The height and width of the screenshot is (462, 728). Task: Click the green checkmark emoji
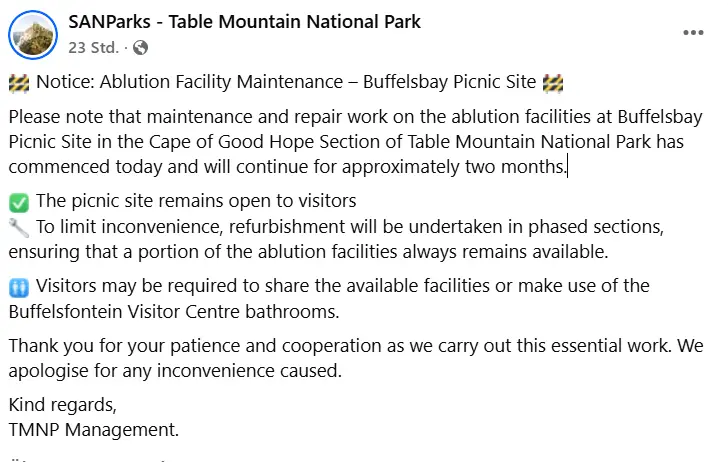[19, 202]
